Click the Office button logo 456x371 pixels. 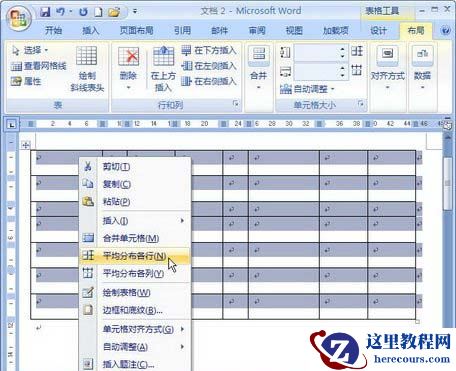[x=18, y=17]
